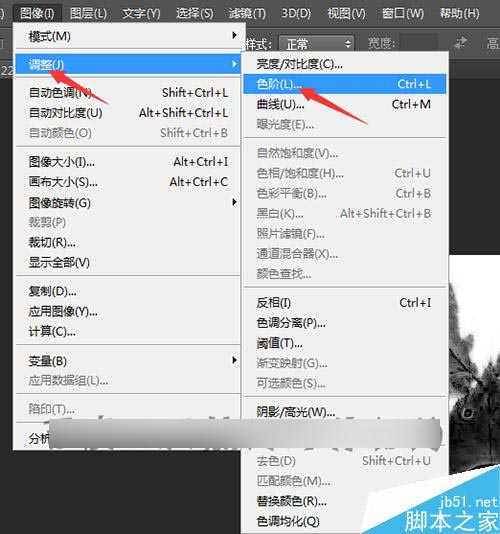Viewport: 500px width, 534px height.
Task: Expand the 模式(M) submenu
Action: click(128, 36)
